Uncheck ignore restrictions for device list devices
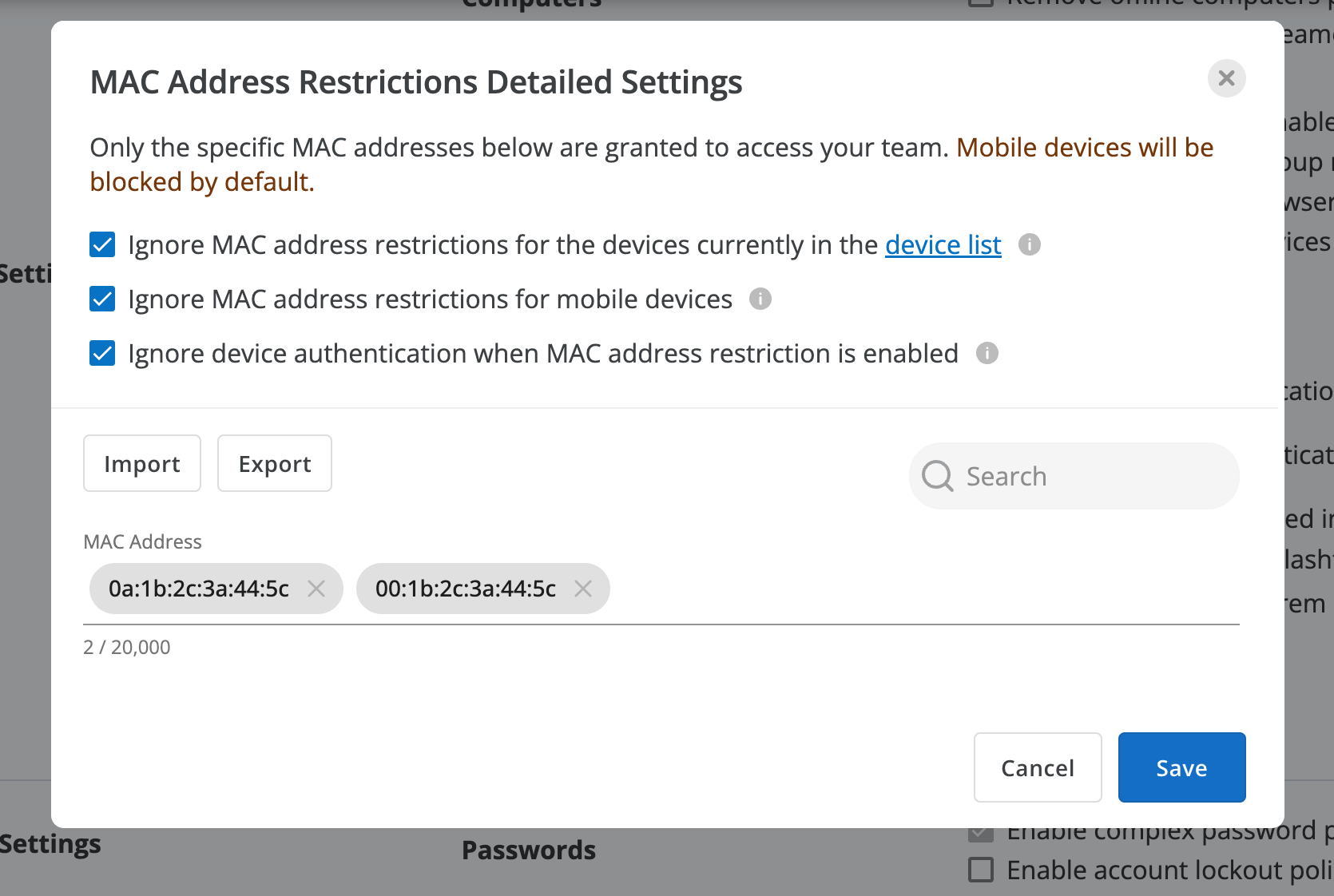 [102, 244]
